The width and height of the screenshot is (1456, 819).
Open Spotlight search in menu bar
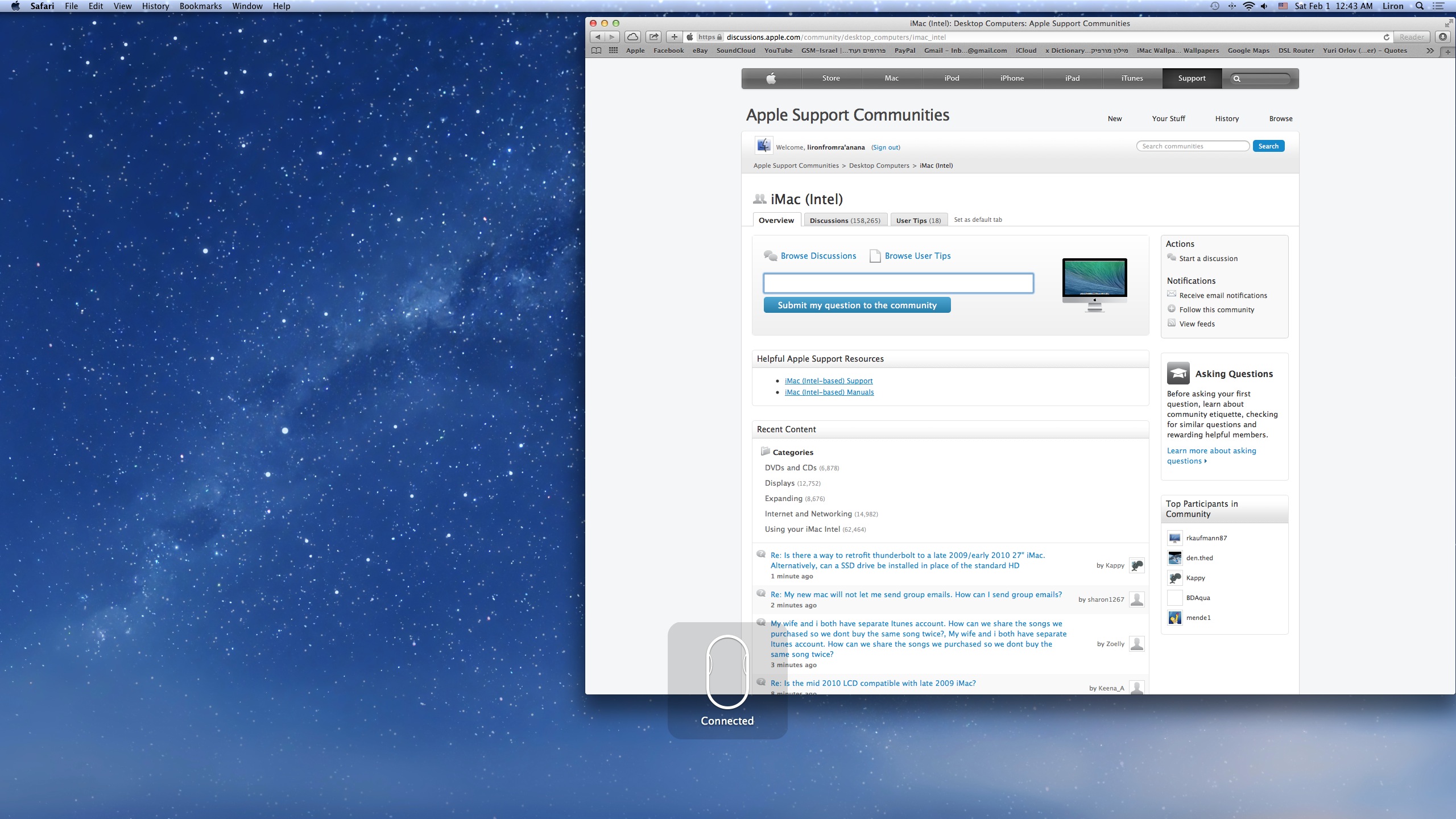tap(1420, 6)
